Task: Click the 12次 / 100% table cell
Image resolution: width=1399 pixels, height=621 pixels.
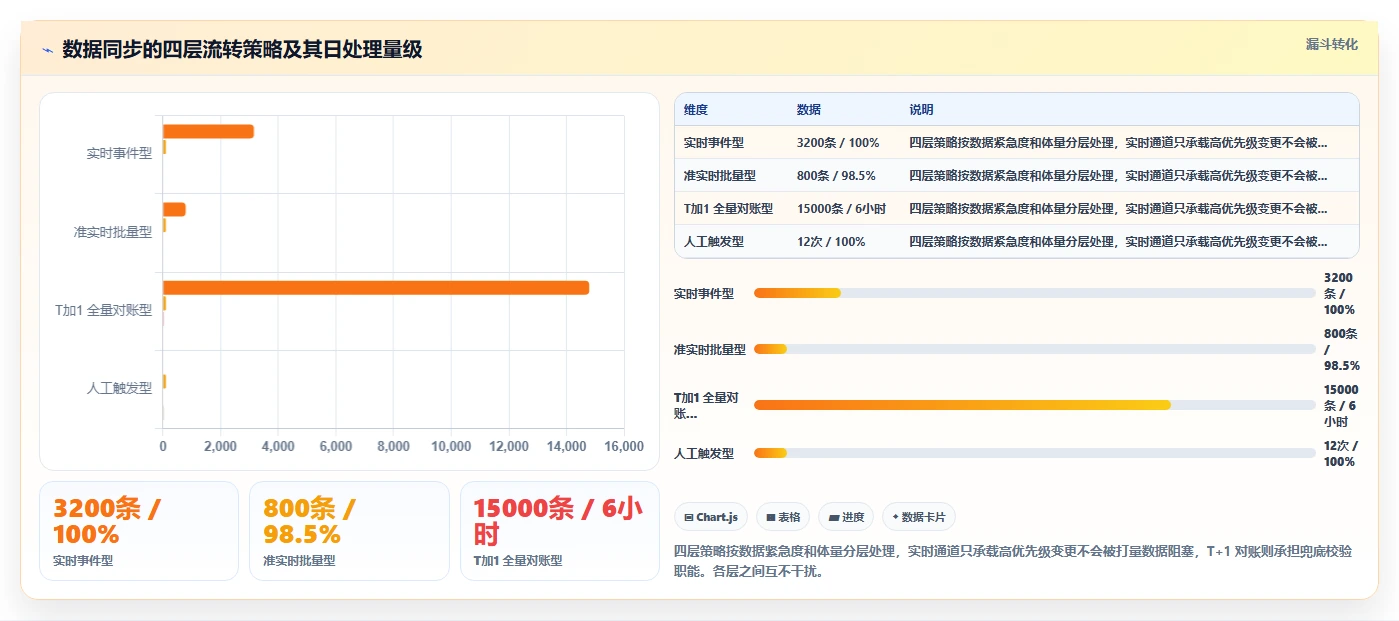Action: tap(831, 242)
